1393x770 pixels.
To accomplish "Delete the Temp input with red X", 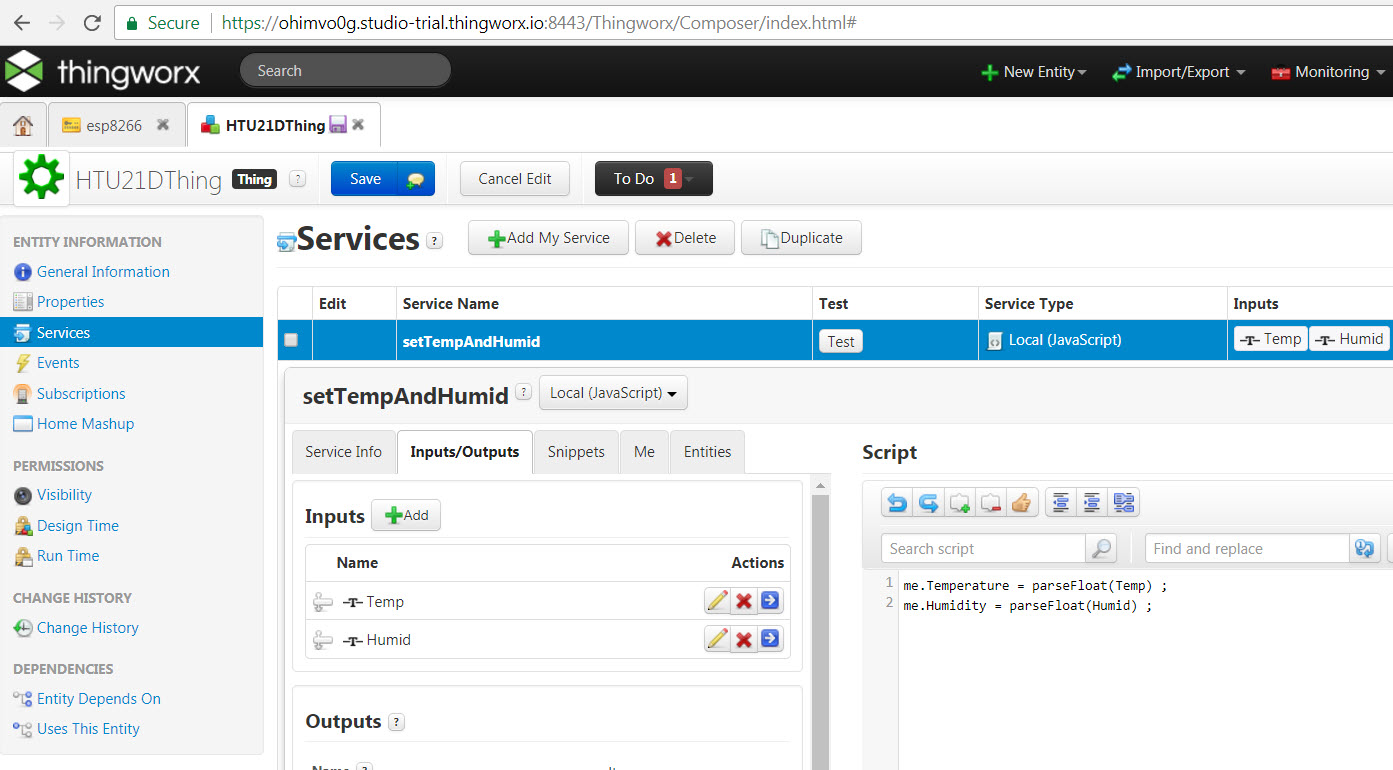I will click(x=744, y=601).
